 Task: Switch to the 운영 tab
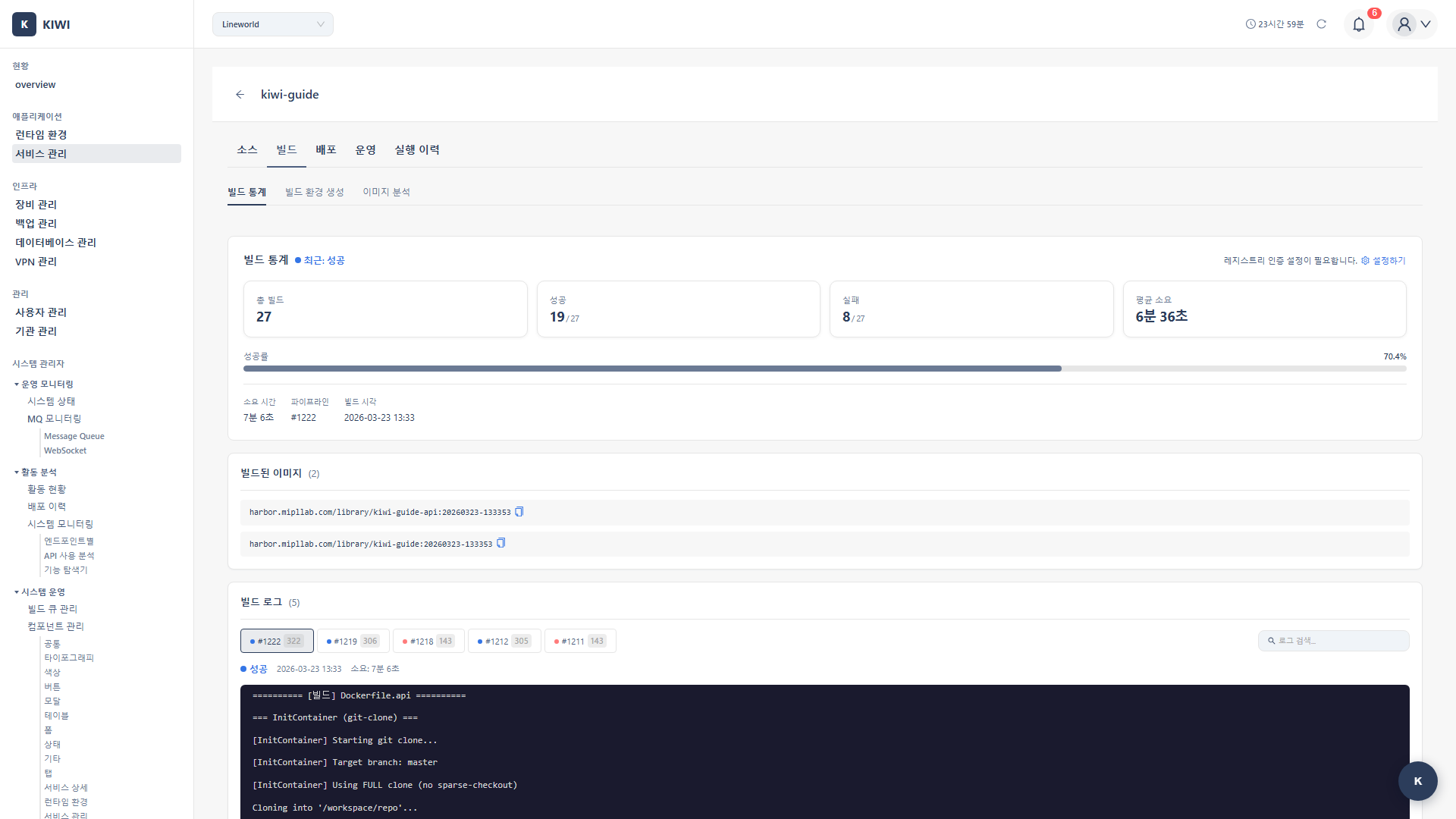click(366, 150)
